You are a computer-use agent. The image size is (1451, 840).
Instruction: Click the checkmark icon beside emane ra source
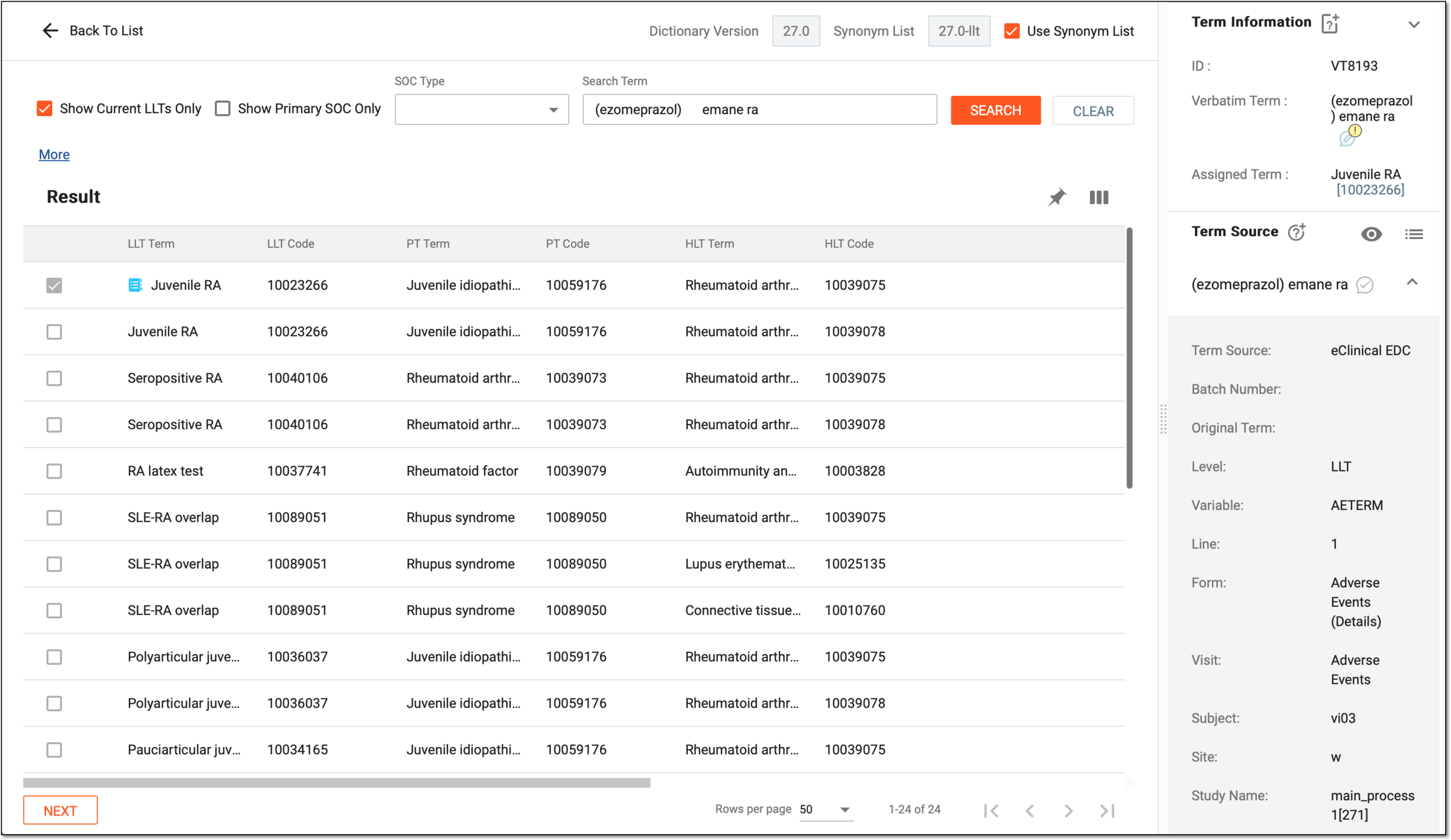coord(1365,285)
